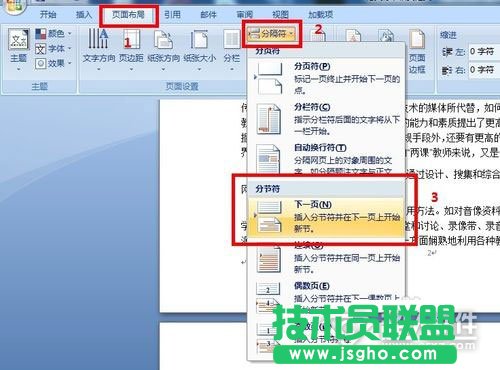The height and width of the screenshot is (370, 500).
Task: Open the 视图 ribbon tab
Action: [280, 14]
